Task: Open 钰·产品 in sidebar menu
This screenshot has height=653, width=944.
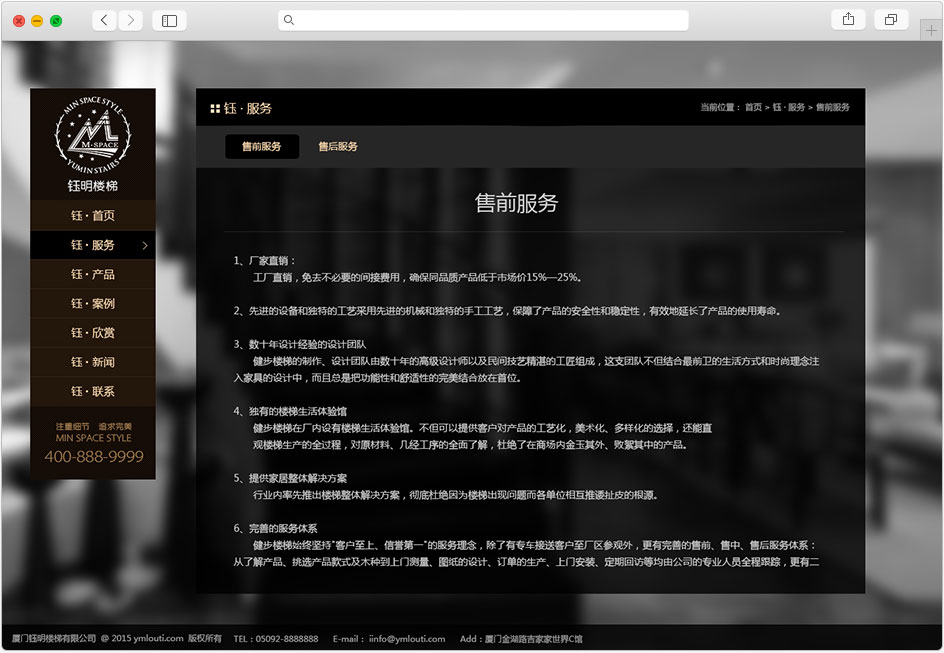Action: pyautogui.click(x=93, y=274)
